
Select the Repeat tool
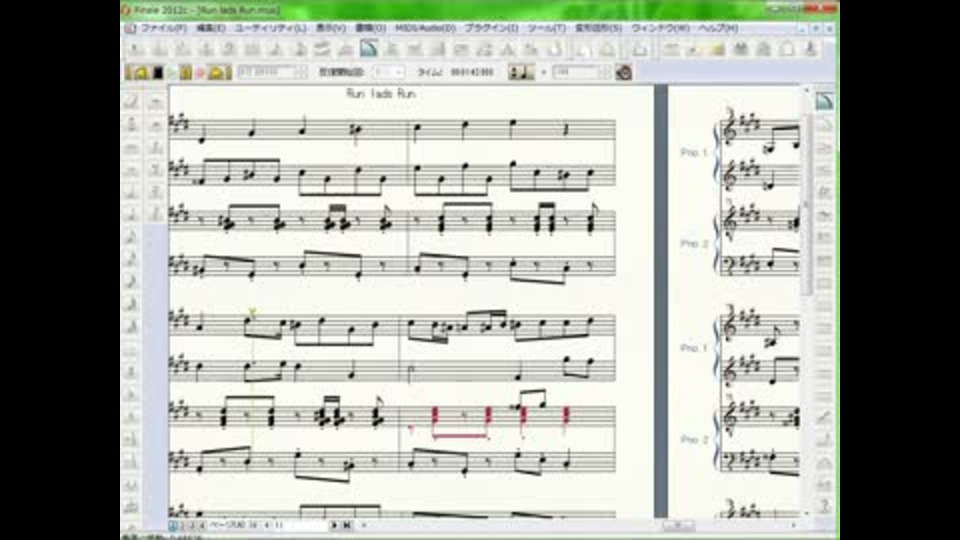click(438, 49)
